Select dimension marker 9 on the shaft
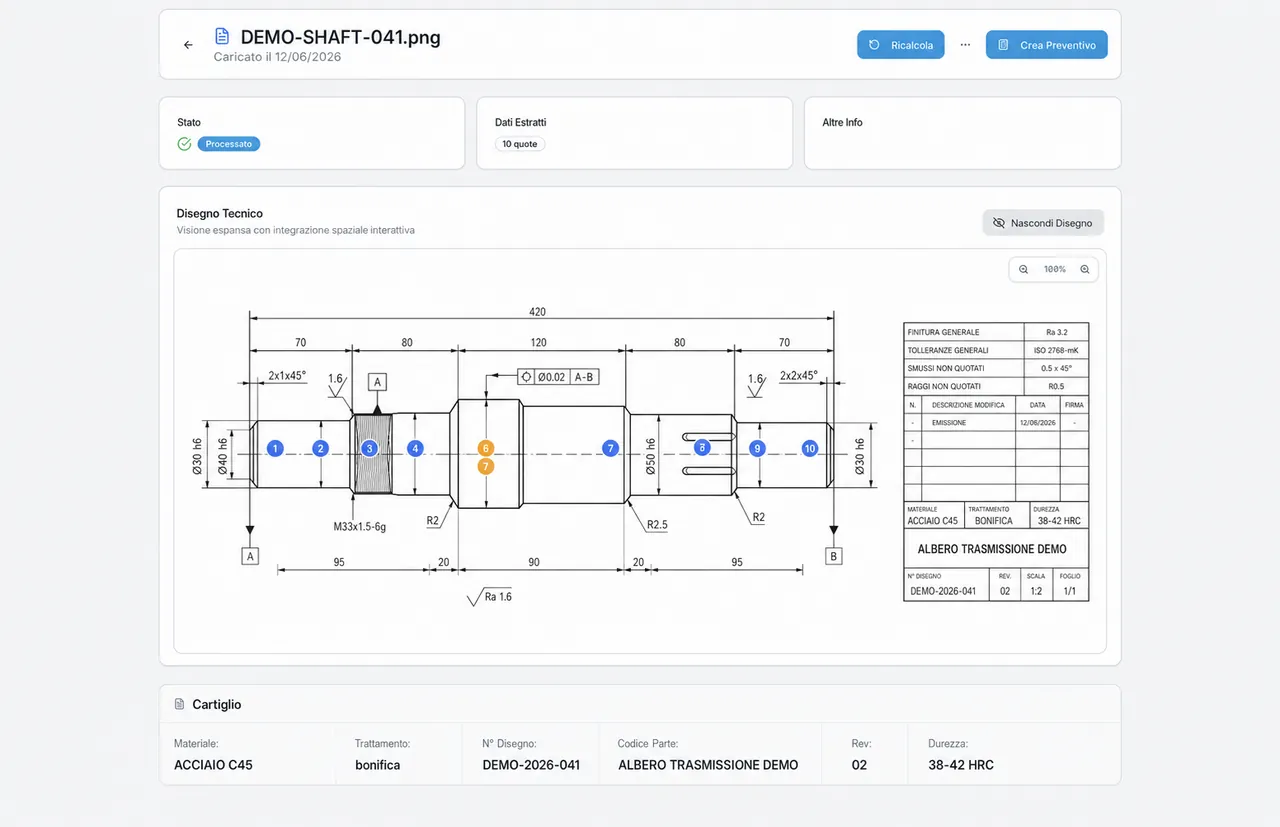 click(x=758, y=449)
